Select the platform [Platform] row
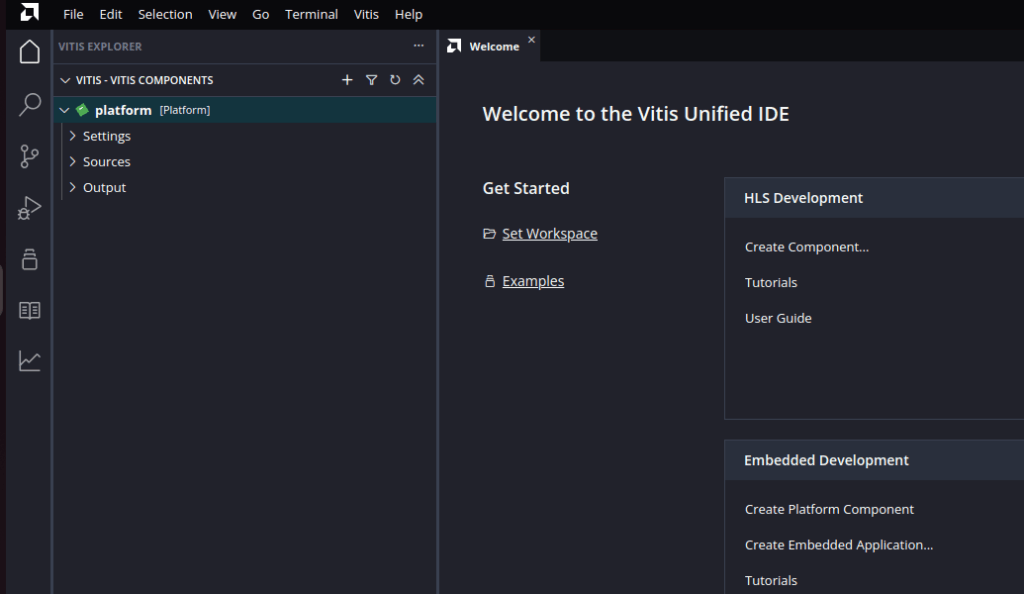The image size is (1024, 594). tap(245, 110)
